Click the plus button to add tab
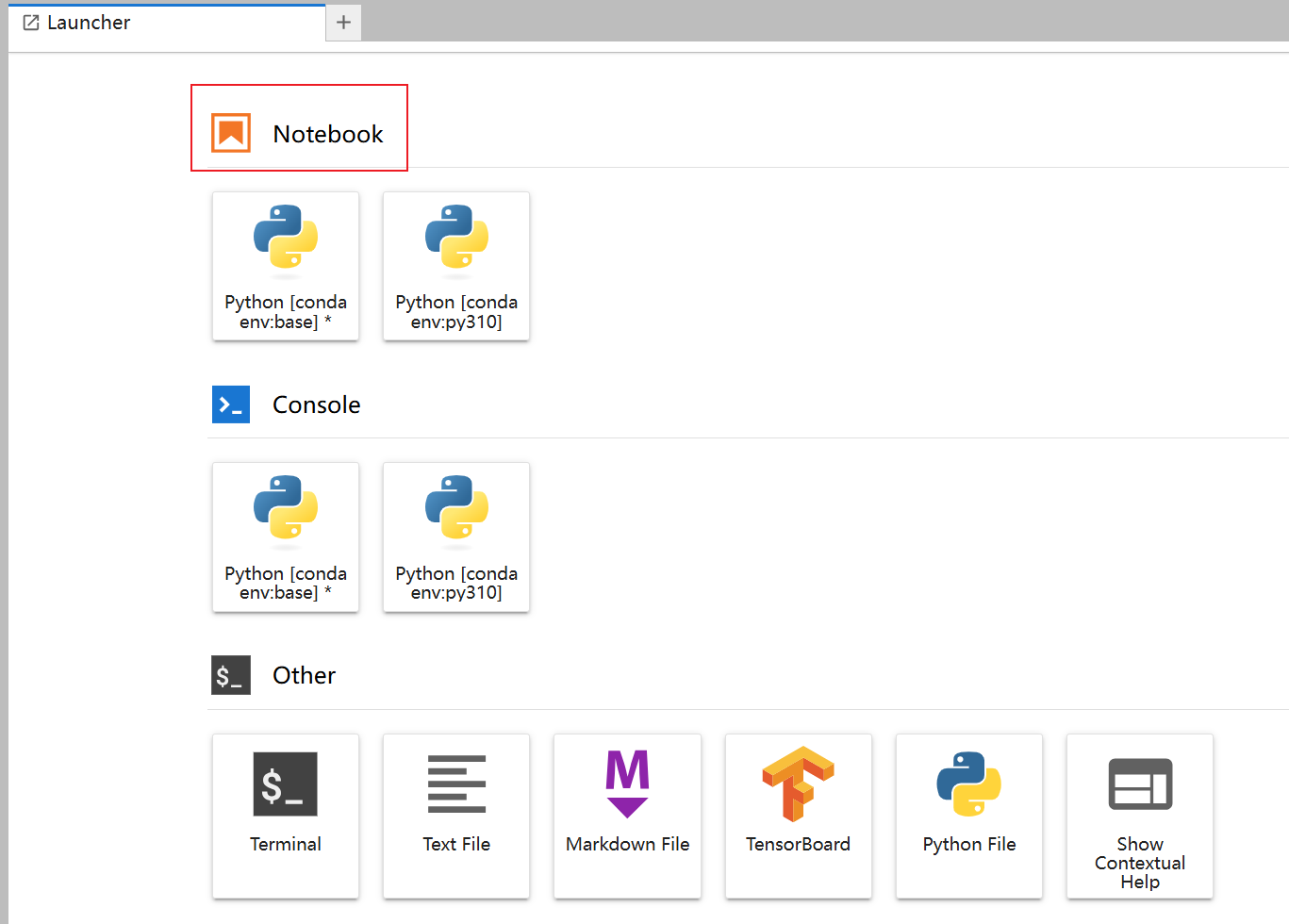Screen dimensions: 1289x924 (x=343, y=23)
